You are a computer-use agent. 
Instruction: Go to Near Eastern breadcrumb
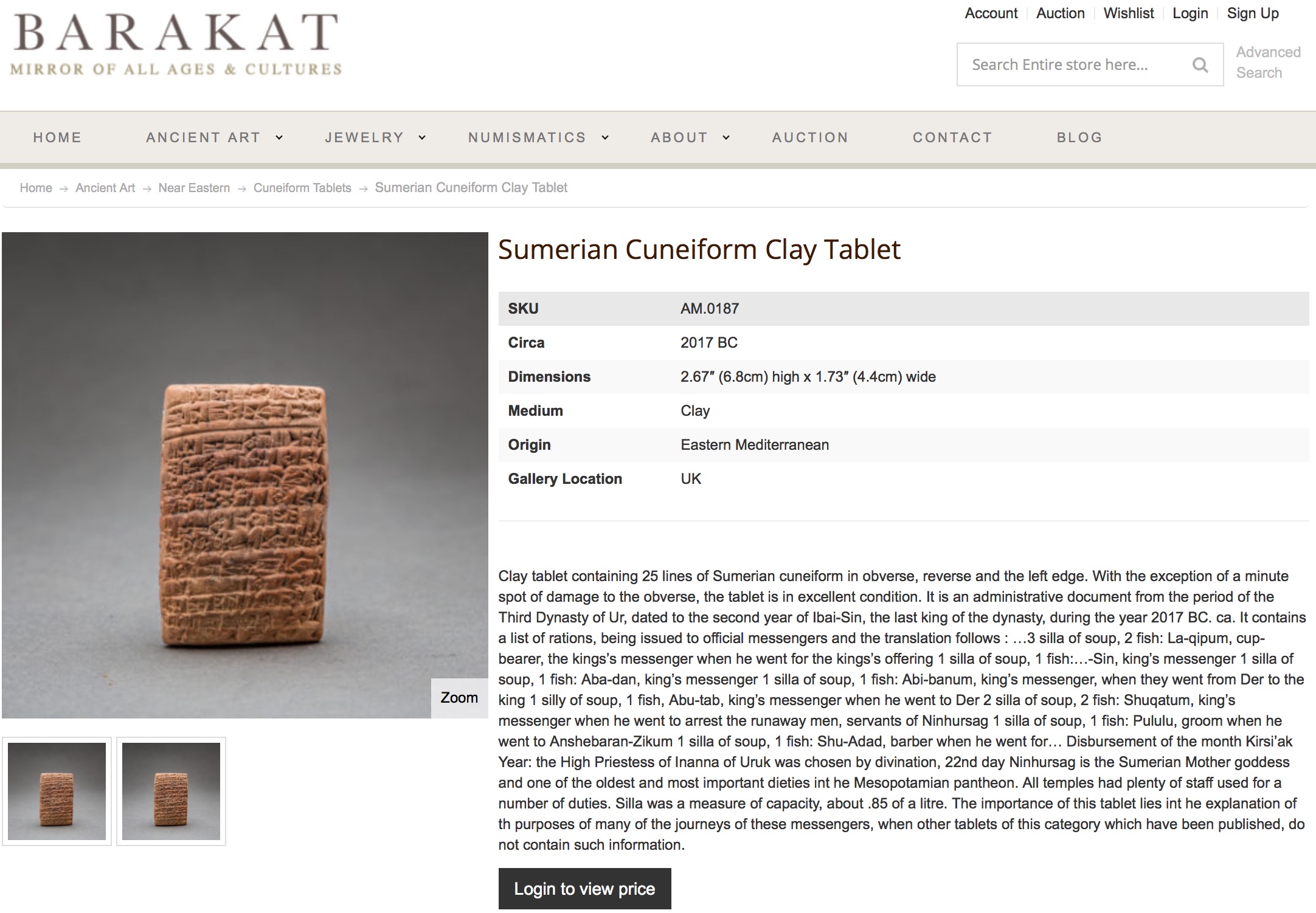coord(194,188)
